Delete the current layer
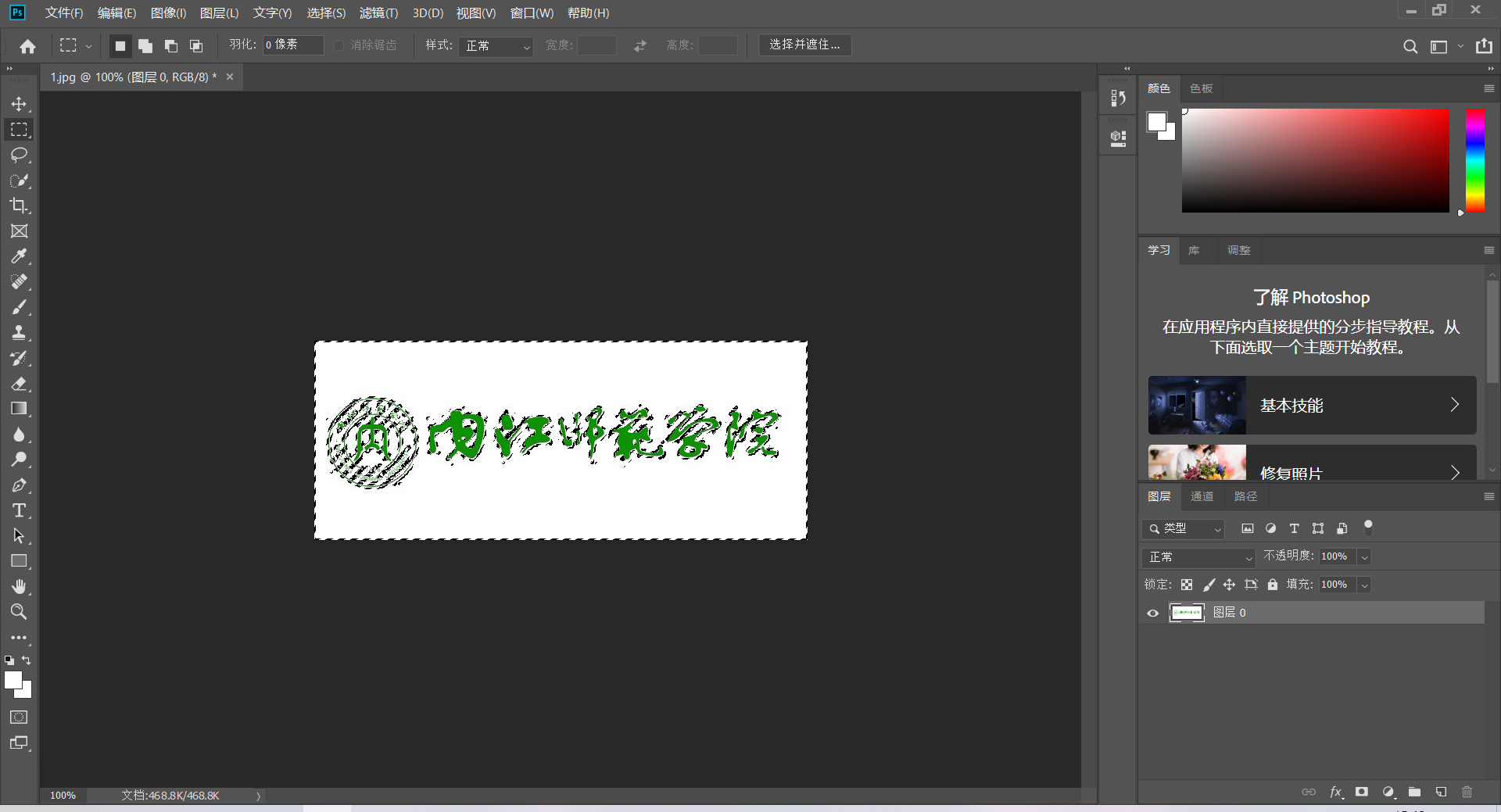The width and height of the screenshot is (1501, 812). pos(1467,792)
